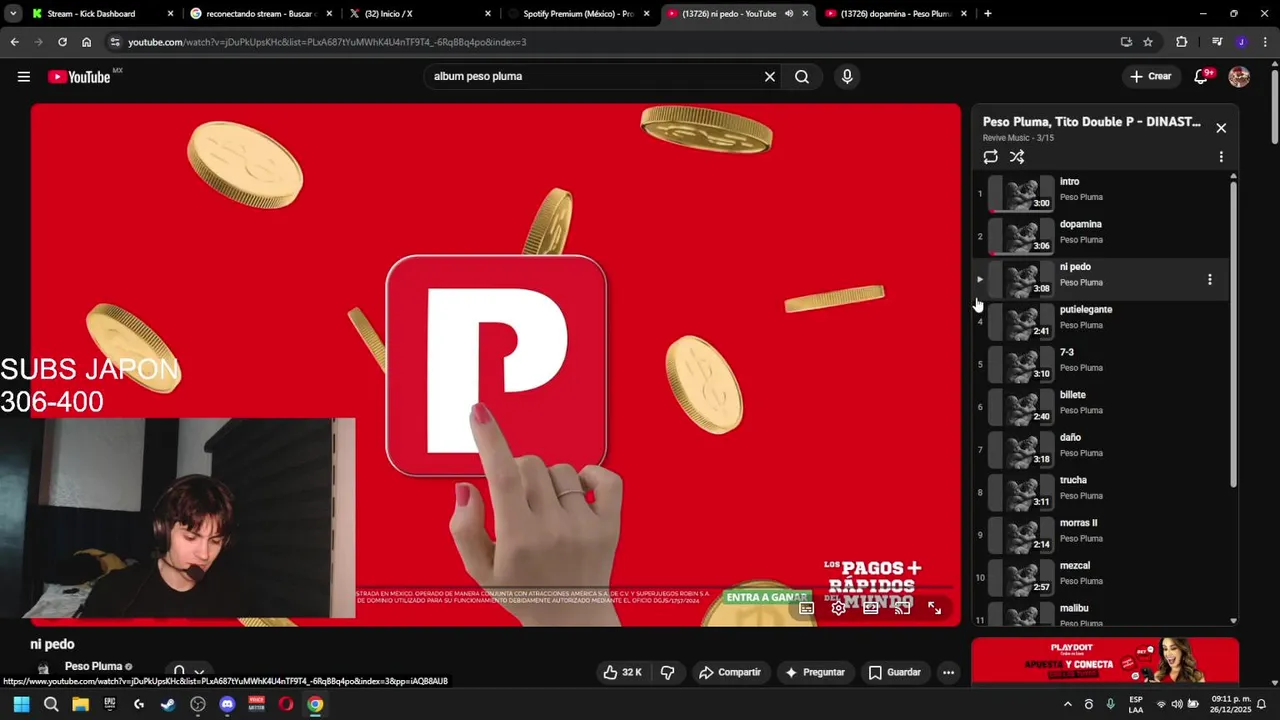
Task: Click the Crear button
Action: [x=1150, y=77]
